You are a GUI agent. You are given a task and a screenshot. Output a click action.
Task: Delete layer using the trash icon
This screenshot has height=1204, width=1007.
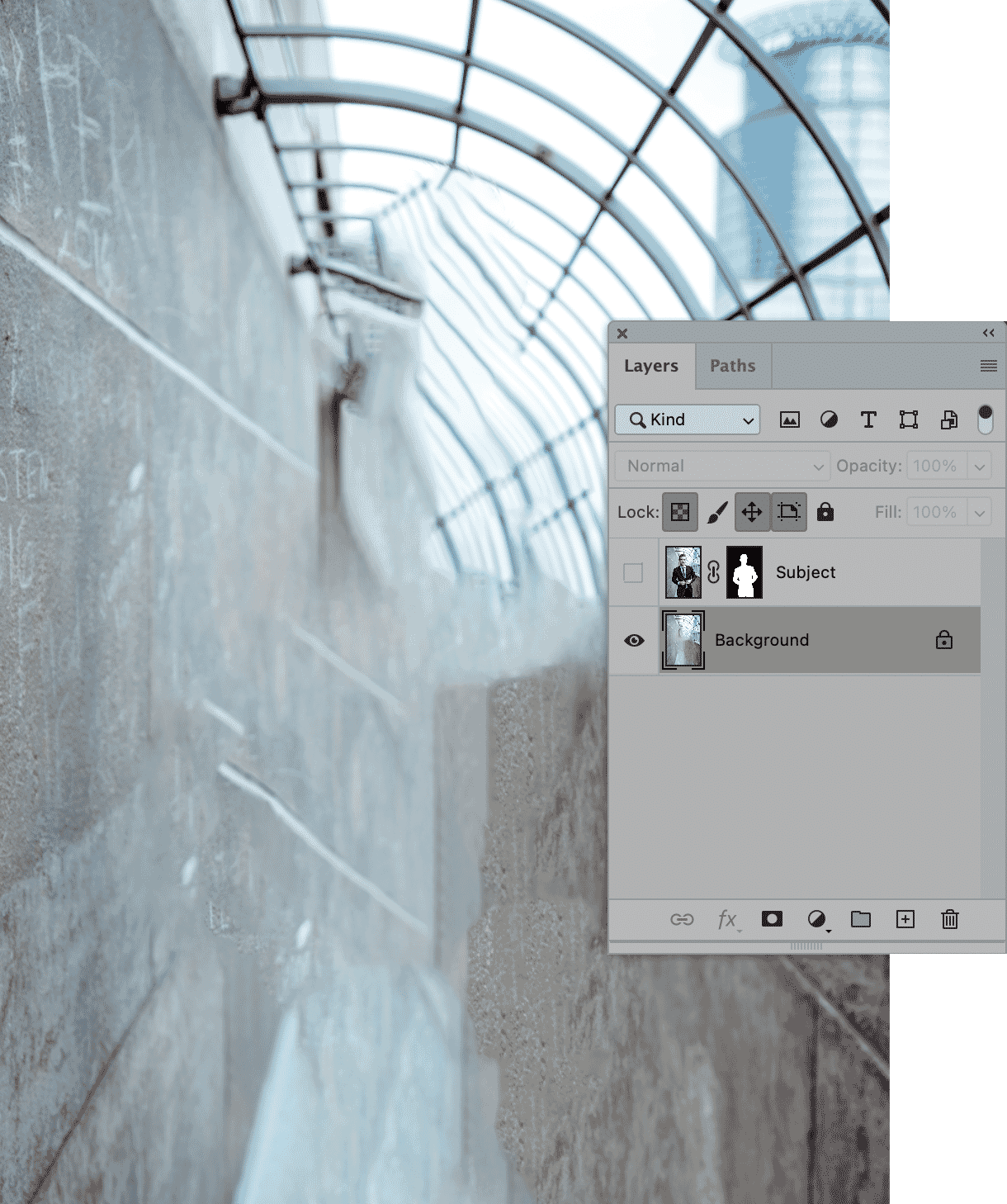coord(949,919)
